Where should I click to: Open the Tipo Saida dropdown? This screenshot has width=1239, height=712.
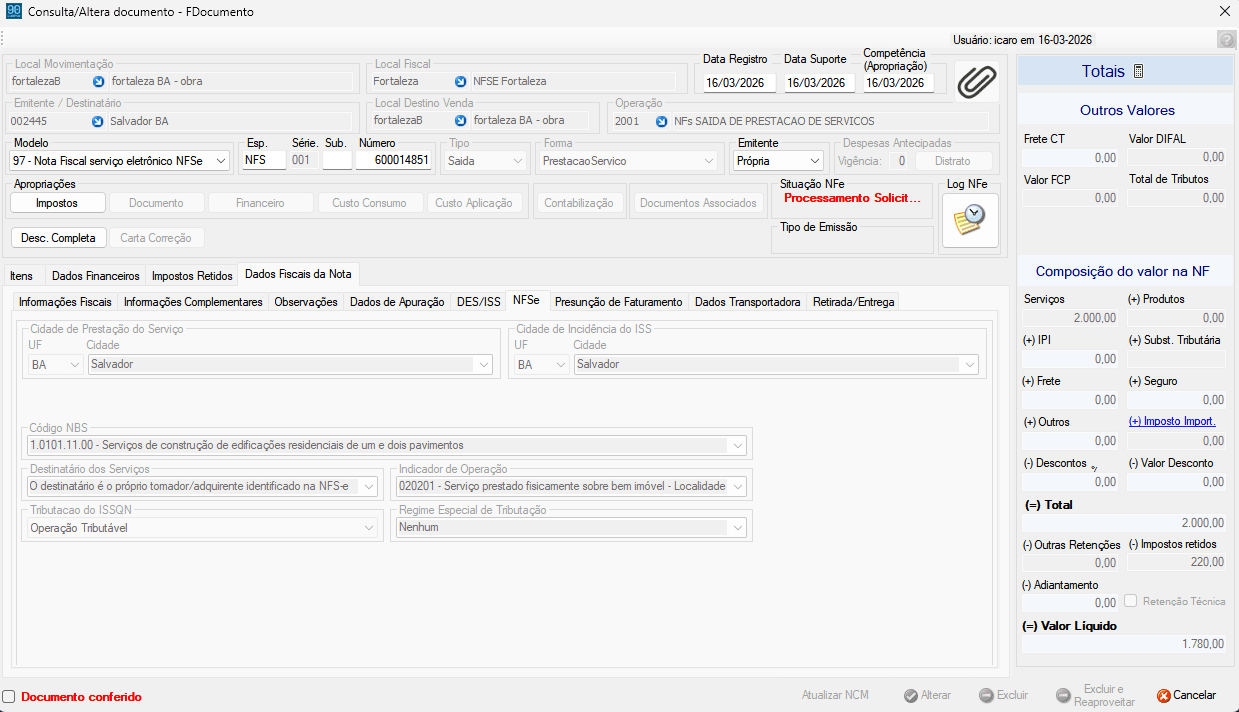[x=518, y=160]
